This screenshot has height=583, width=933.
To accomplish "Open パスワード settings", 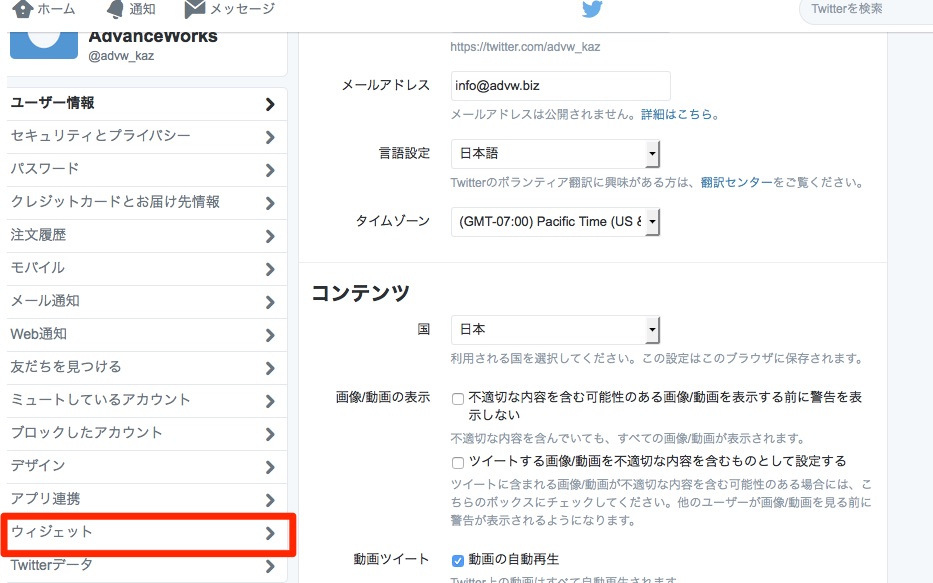I will click(x=147, y=170).
